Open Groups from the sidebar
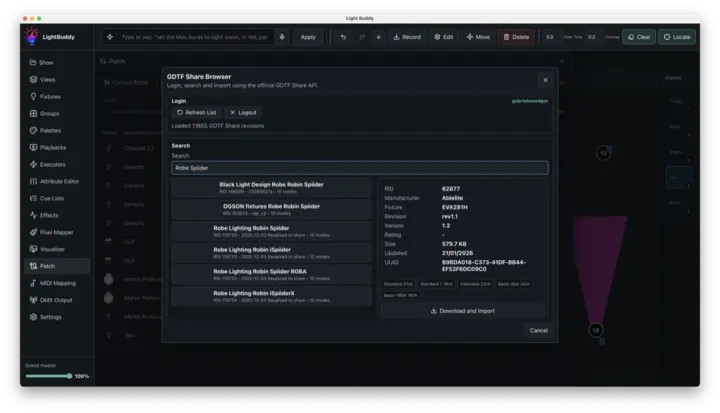Viewport: 720px width, 413px height. (57, 113)
